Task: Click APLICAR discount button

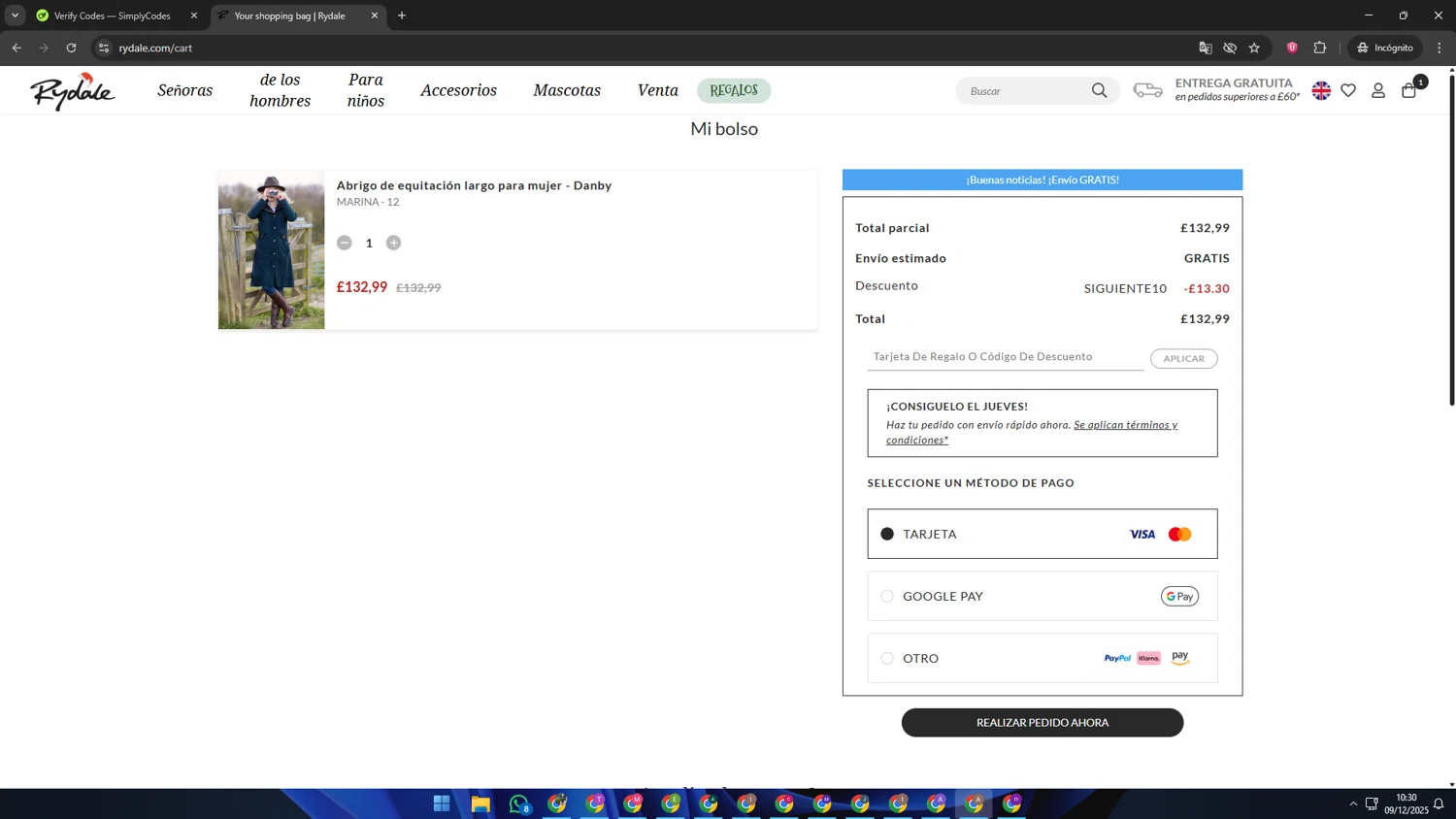Action: 1183,358
